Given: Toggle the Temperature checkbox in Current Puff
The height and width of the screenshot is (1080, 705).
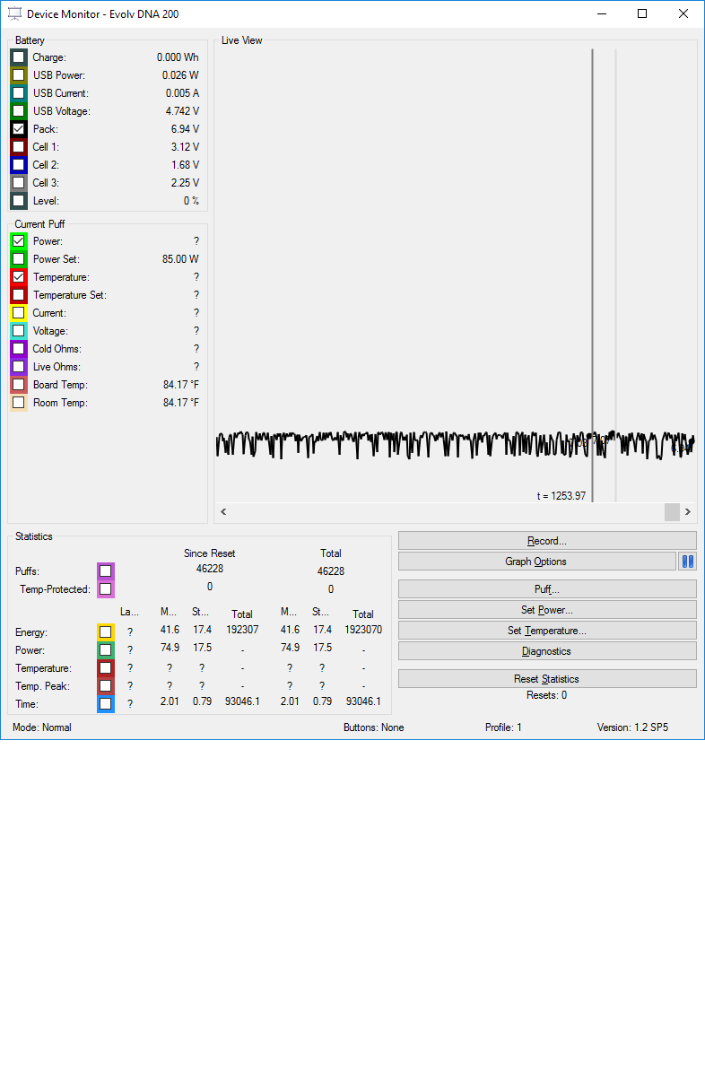Looking at the screenshot, I should (19, 277).
